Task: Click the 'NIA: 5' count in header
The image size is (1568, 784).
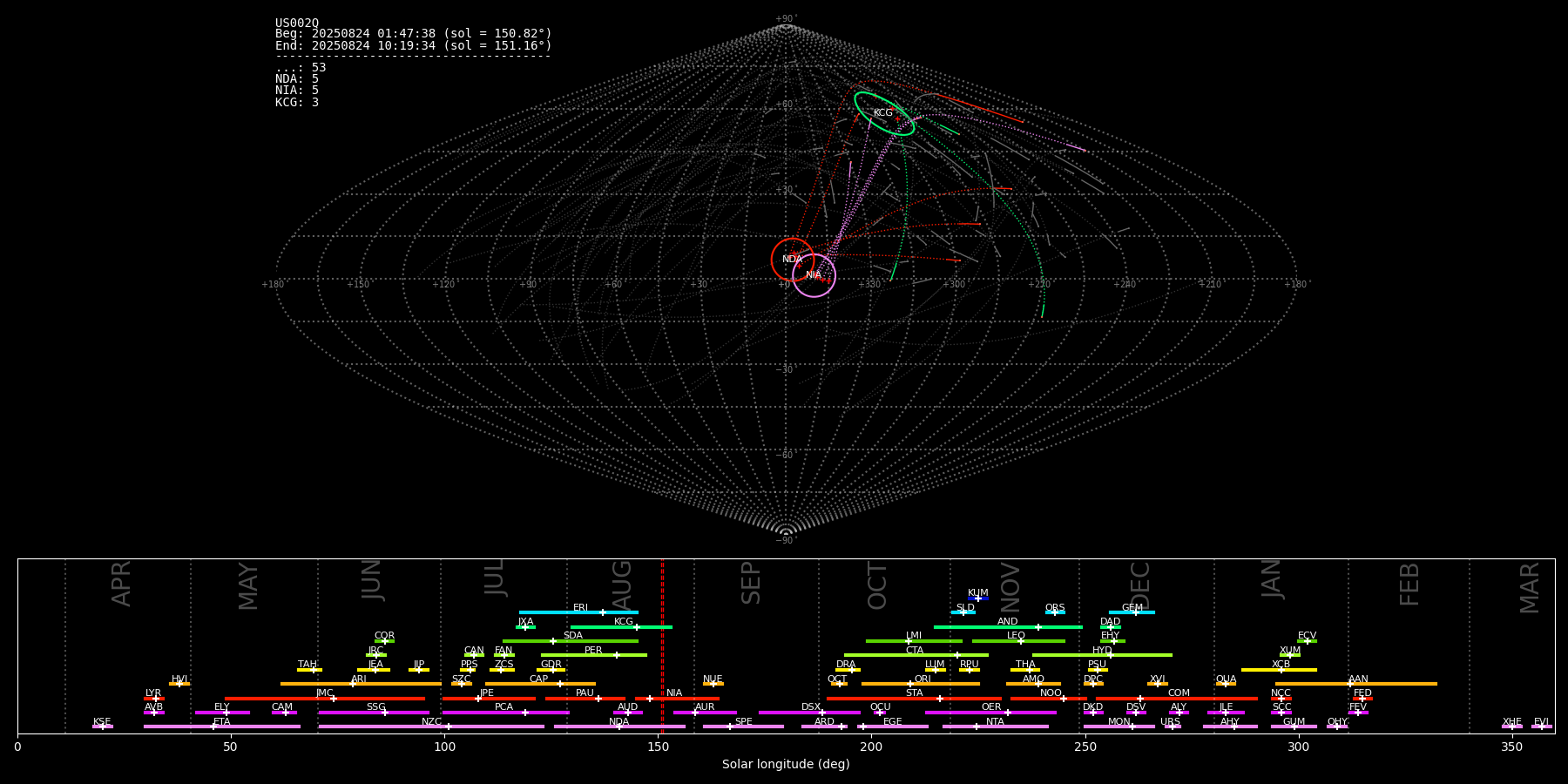Action: pos(297,91)
